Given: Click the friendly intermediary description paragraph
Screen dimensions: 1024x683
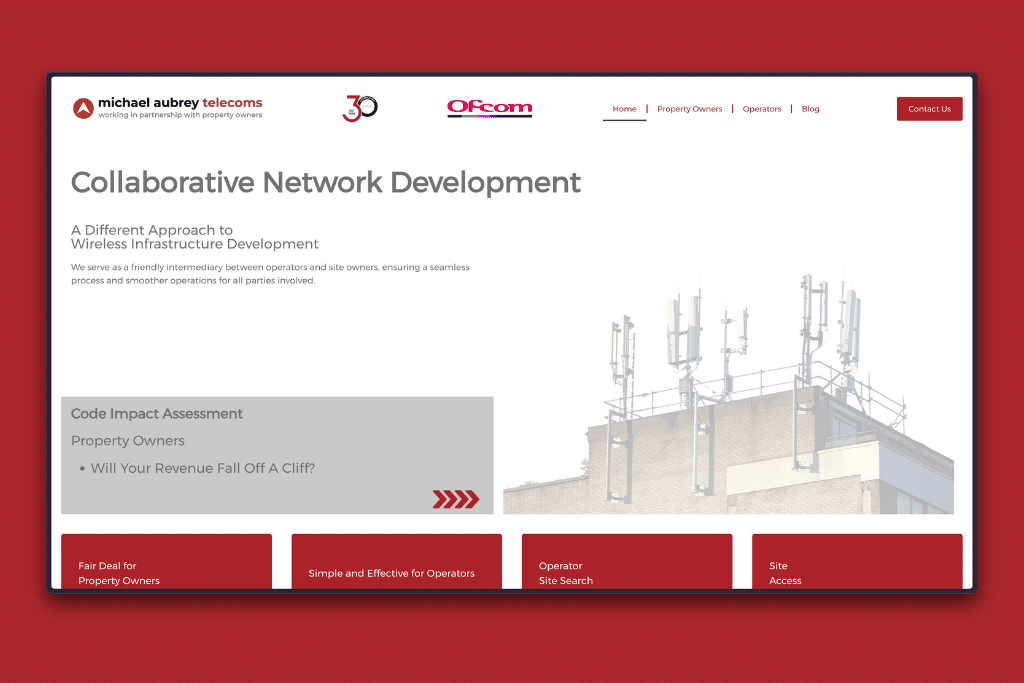Looking at the screenshot, I should (270, 274).
